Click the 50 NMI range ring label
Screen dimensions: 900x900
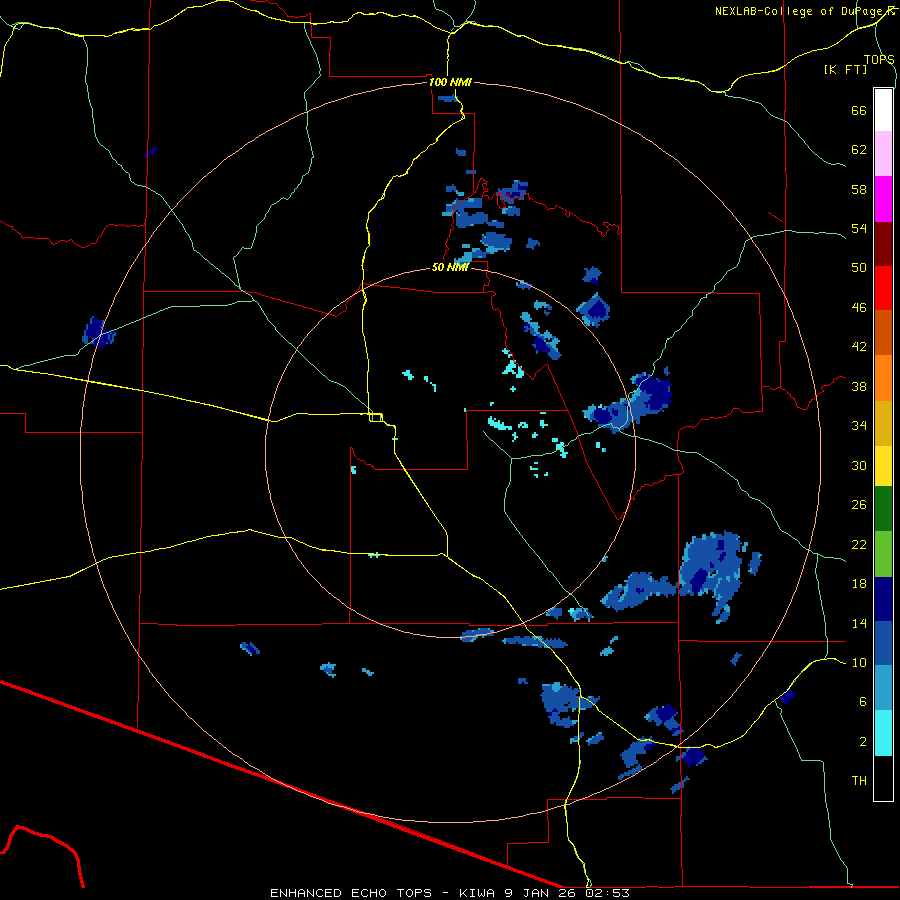coord(450,267)
